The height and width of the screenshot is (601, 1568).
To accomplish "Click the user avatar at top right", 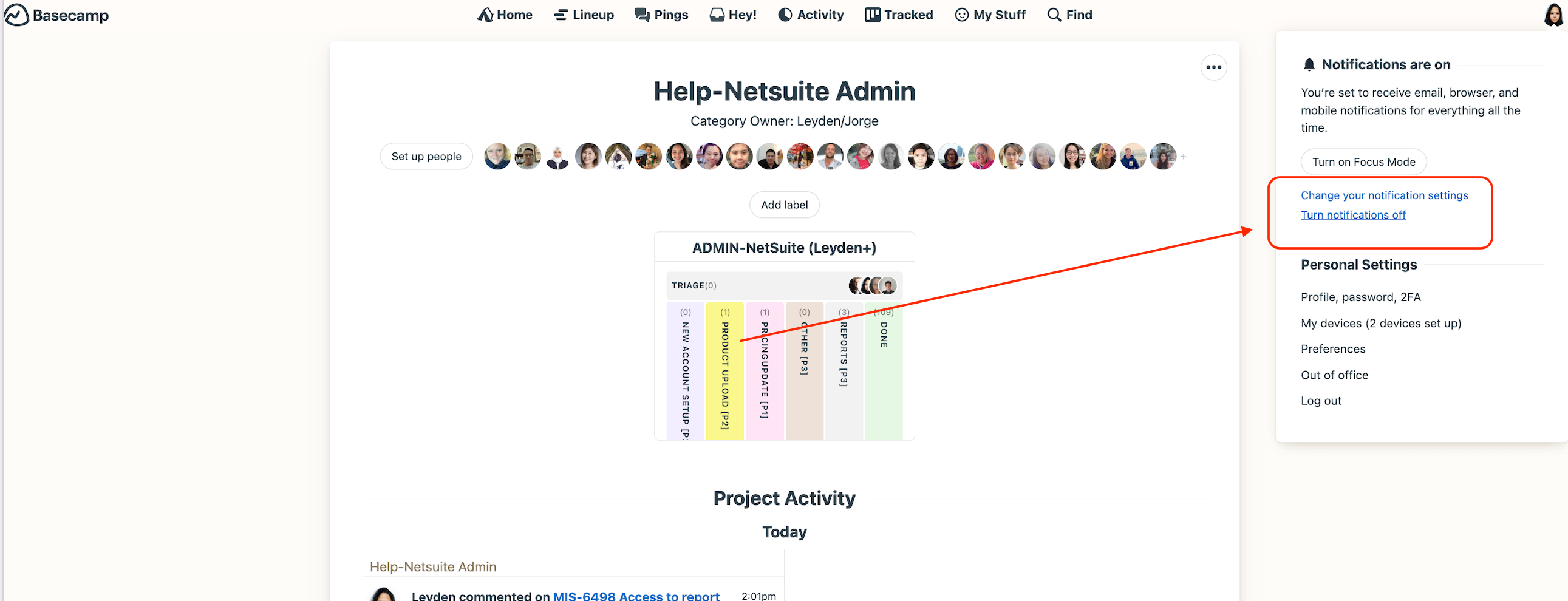I will click(1553, 15).
